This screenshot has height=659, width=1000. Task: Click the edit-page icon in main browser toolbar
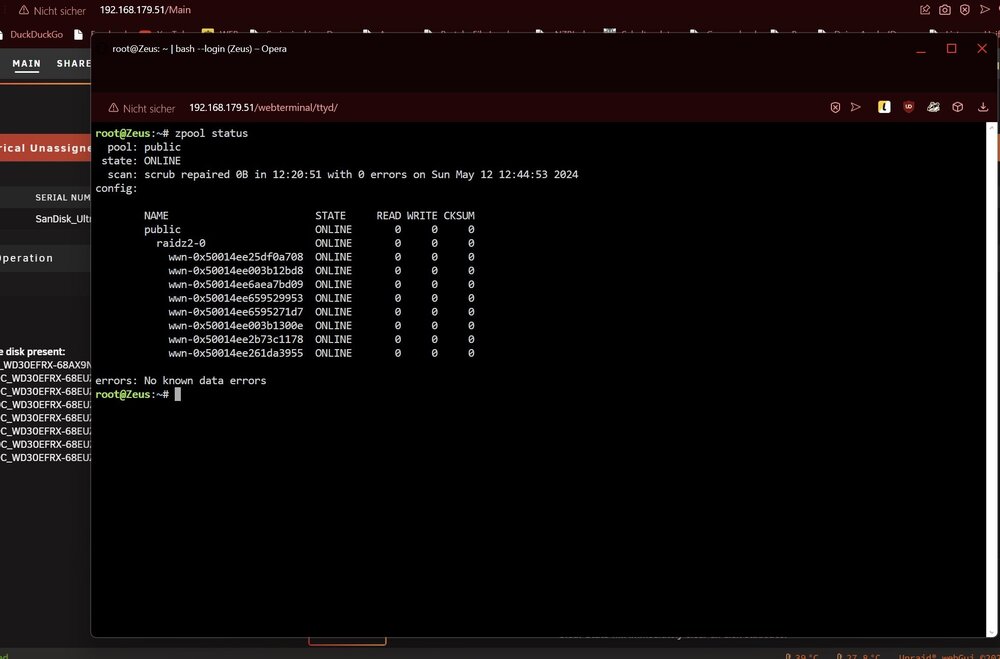point(925,10)
